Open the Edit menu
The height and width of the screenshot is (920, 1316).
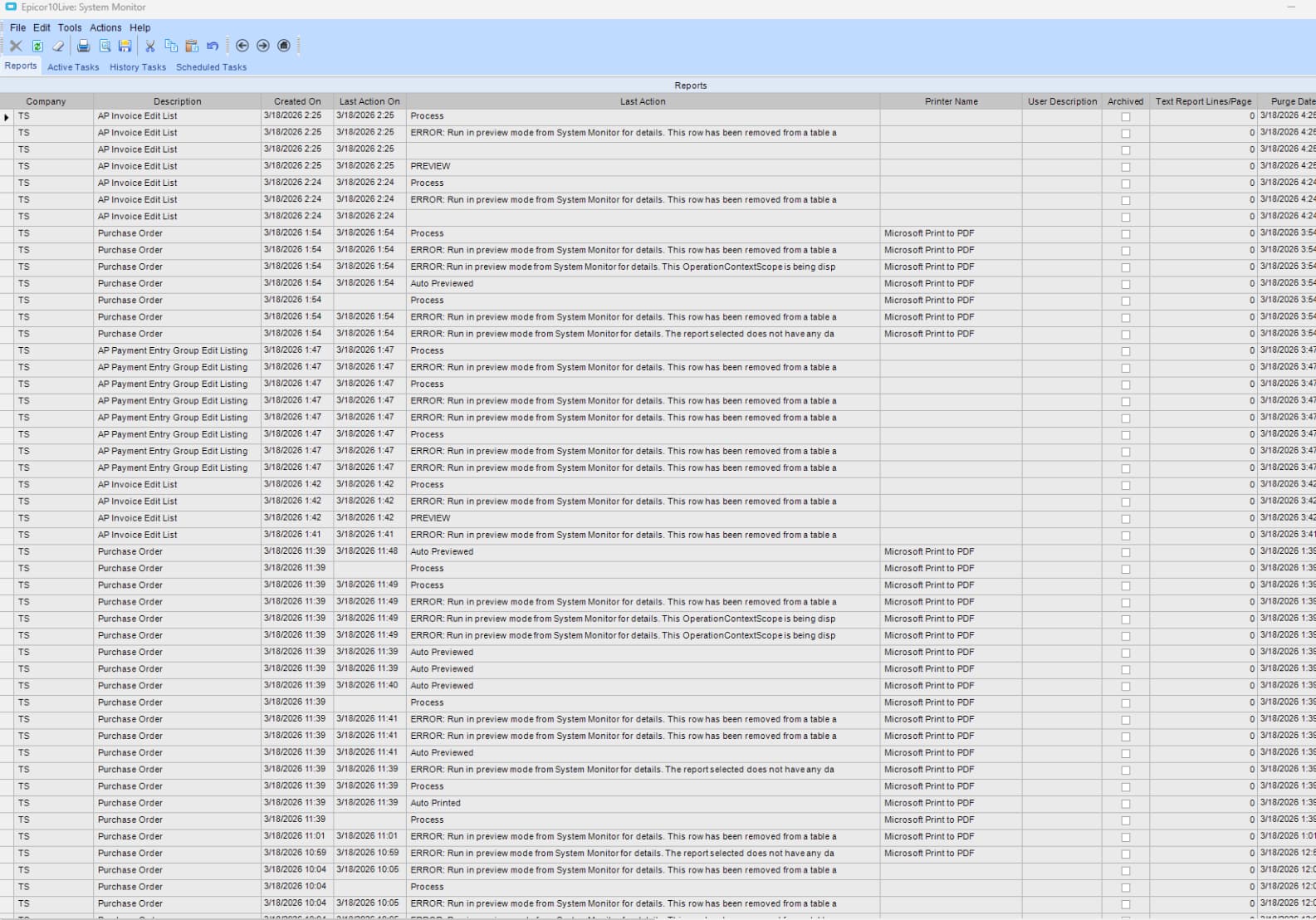click(42, 27)
